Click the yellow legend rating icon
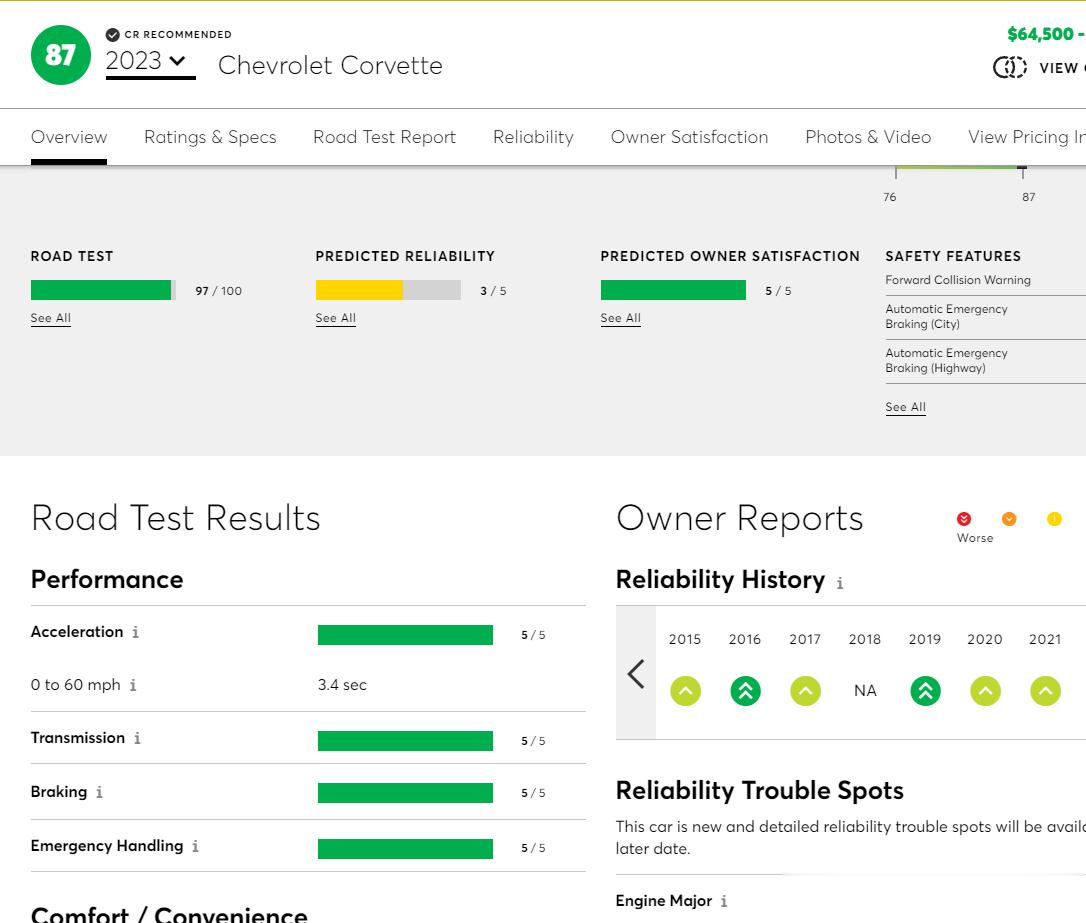The image size is (1086, 923). 1054,519
